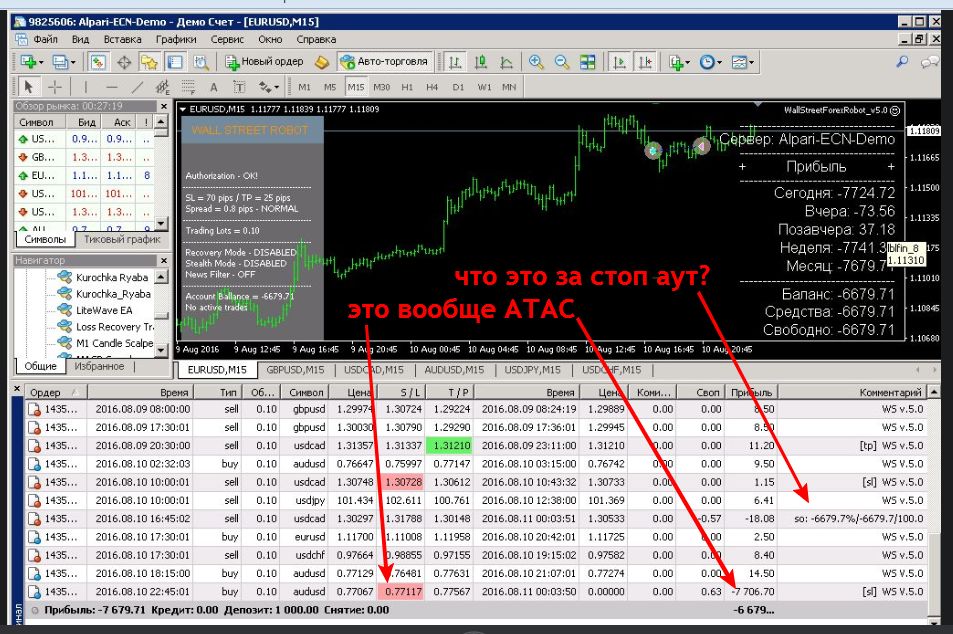This screenshot has width=953, height=634.
Task: Toggle the Авто-торговля button
Action: point(384,61)
